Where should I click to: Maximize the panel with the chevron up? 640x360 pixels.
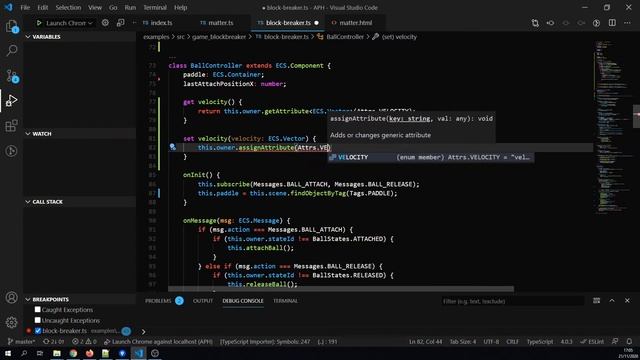click(612, 300)
